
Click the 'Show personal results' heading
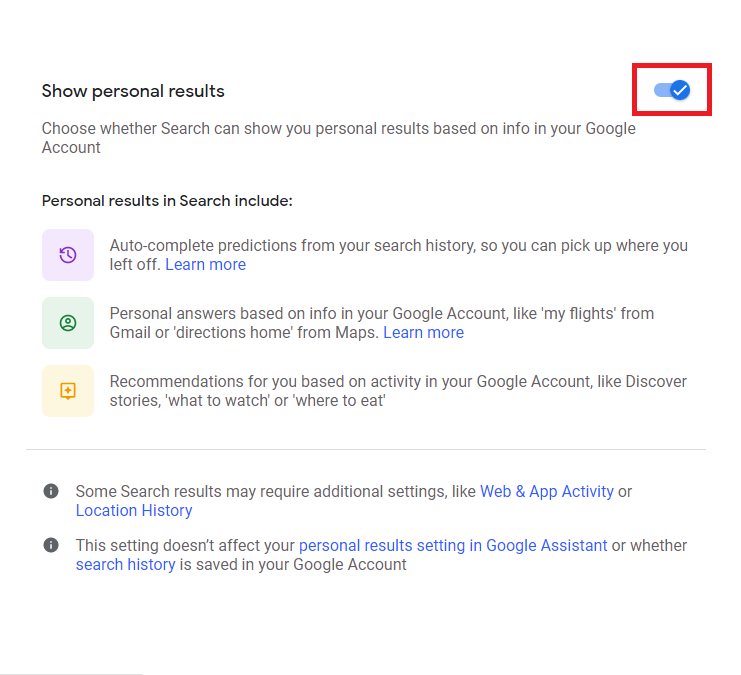tap(133, 92)
